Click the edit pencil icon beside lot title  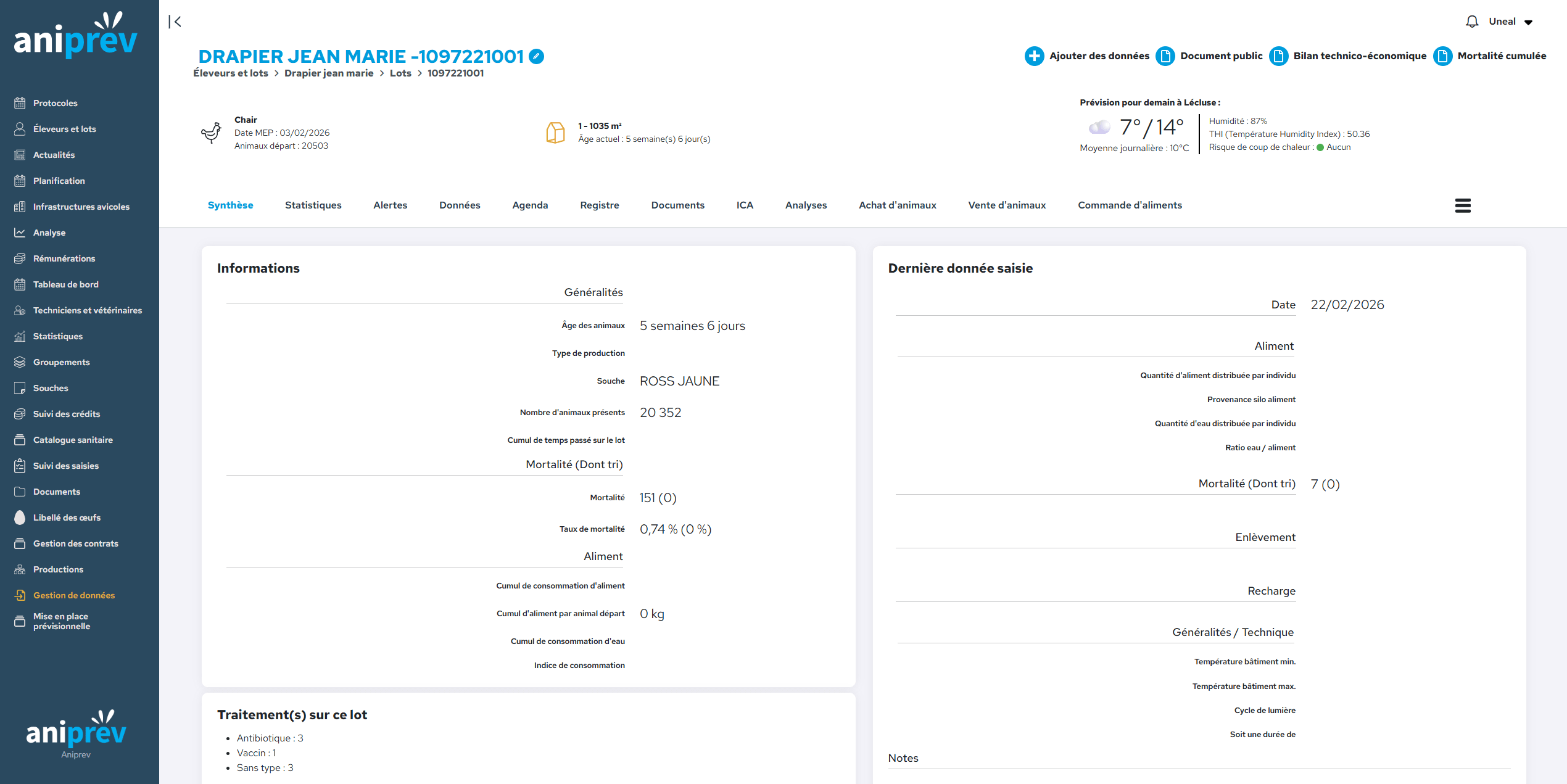[x=536, y=56]
